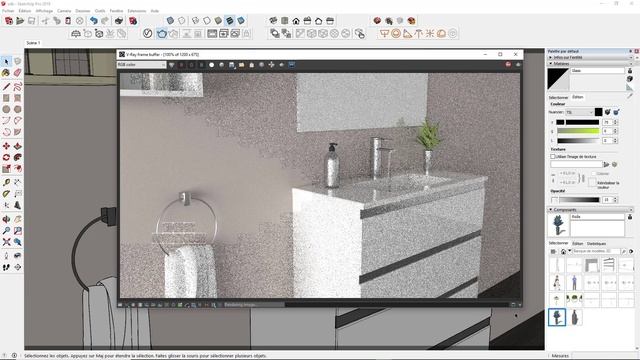Viewport: 640px width, 360px height.
Task: Click the Open file folder icon
Action: (20, 21)
